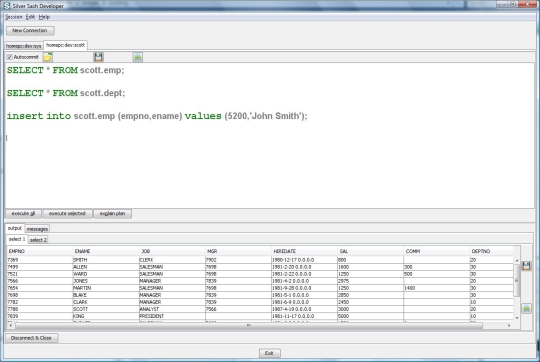
Task: Click the EMPNO column header
Action: pos(40,251)
